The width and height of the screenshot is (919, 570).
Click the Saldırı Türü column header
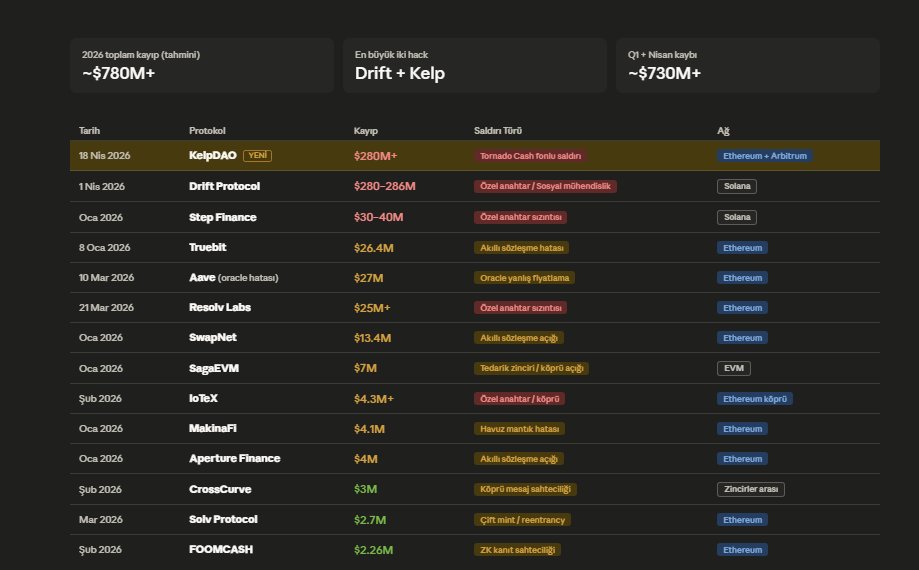click(498, 131)
